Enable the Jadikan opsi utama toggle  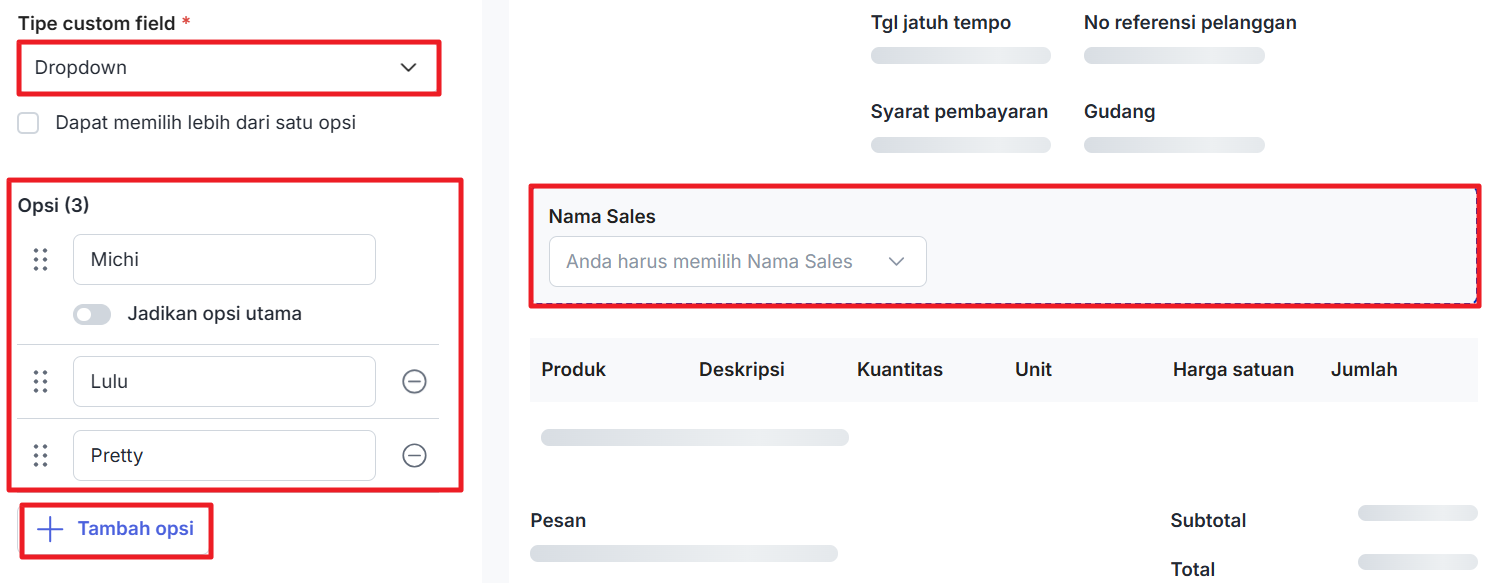[92, 314]
